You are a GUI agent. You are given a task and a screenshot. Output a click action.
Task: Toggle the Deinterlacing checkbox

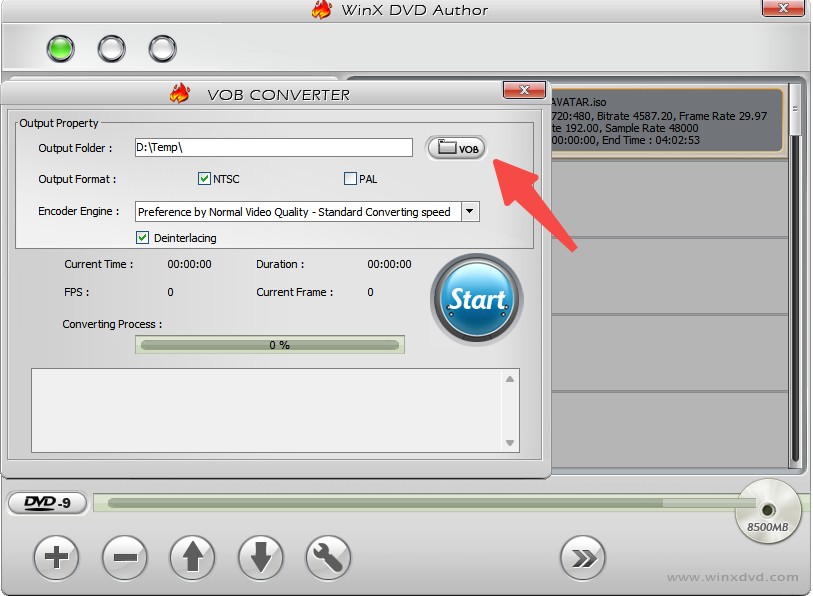[x=143, y=238]
